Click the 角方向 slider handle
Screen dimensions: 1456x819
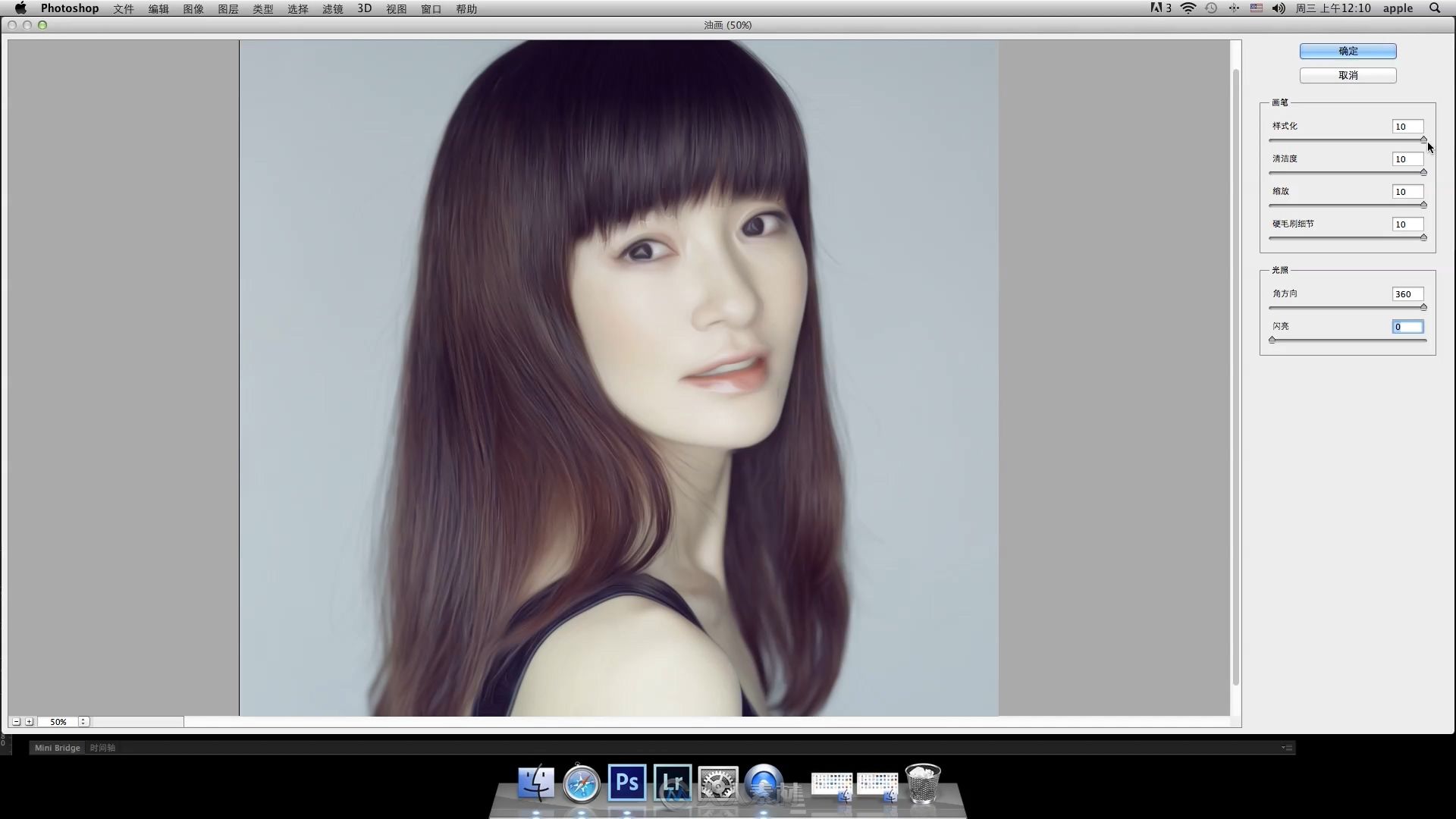[x=1423, y=307]
